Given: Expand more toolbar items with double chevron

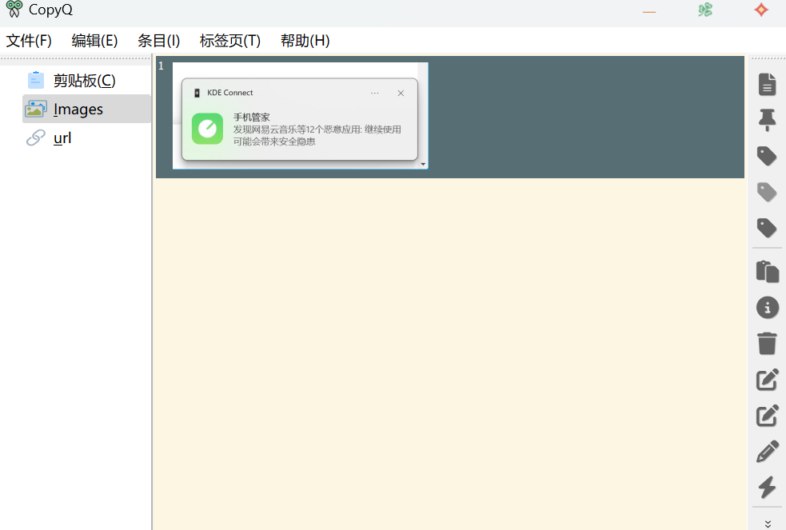Looking at the screenshot, I should click(x=767, y=522).
